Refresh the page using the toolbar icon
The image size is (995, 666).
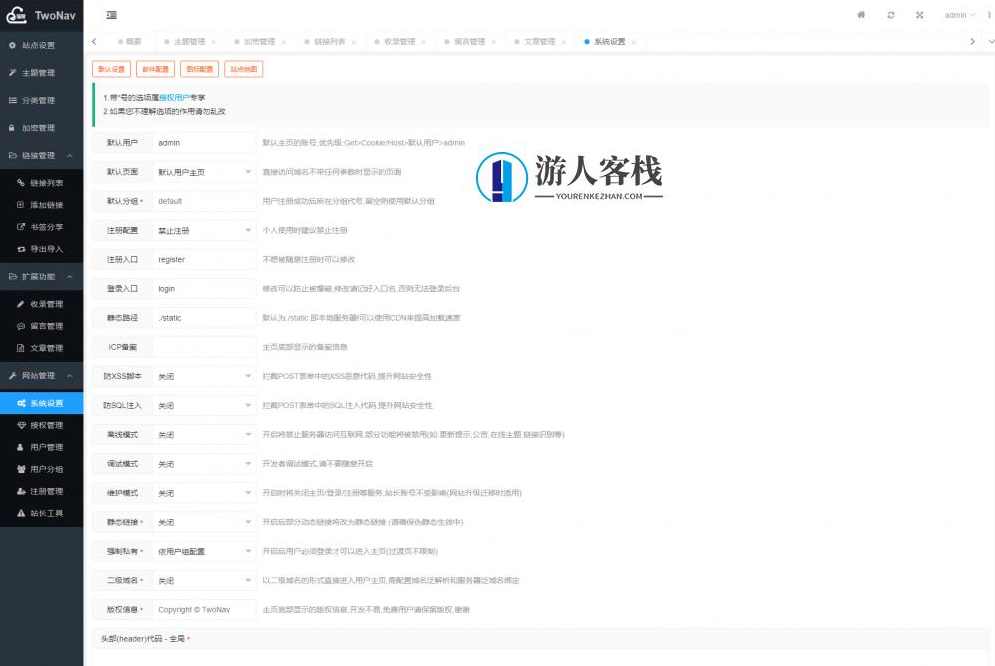890,15
